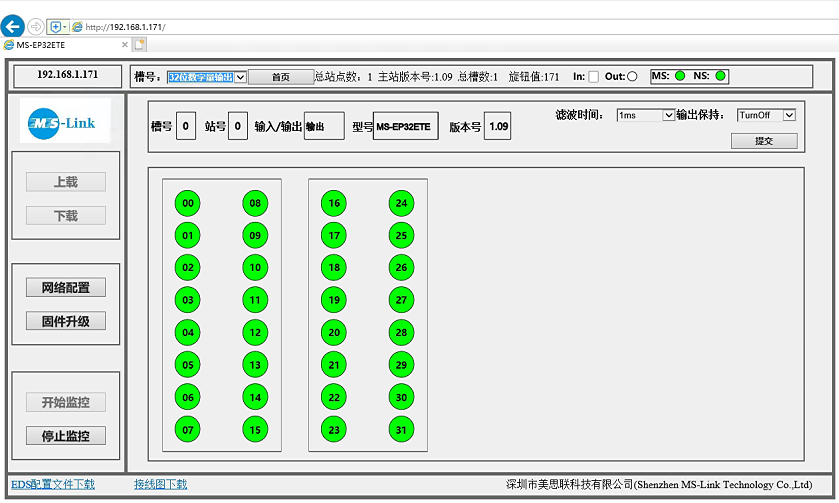The width and height of the screenshot is (839, 503).
Task: Toggle output channel 27 indicator
Action: 401,300
